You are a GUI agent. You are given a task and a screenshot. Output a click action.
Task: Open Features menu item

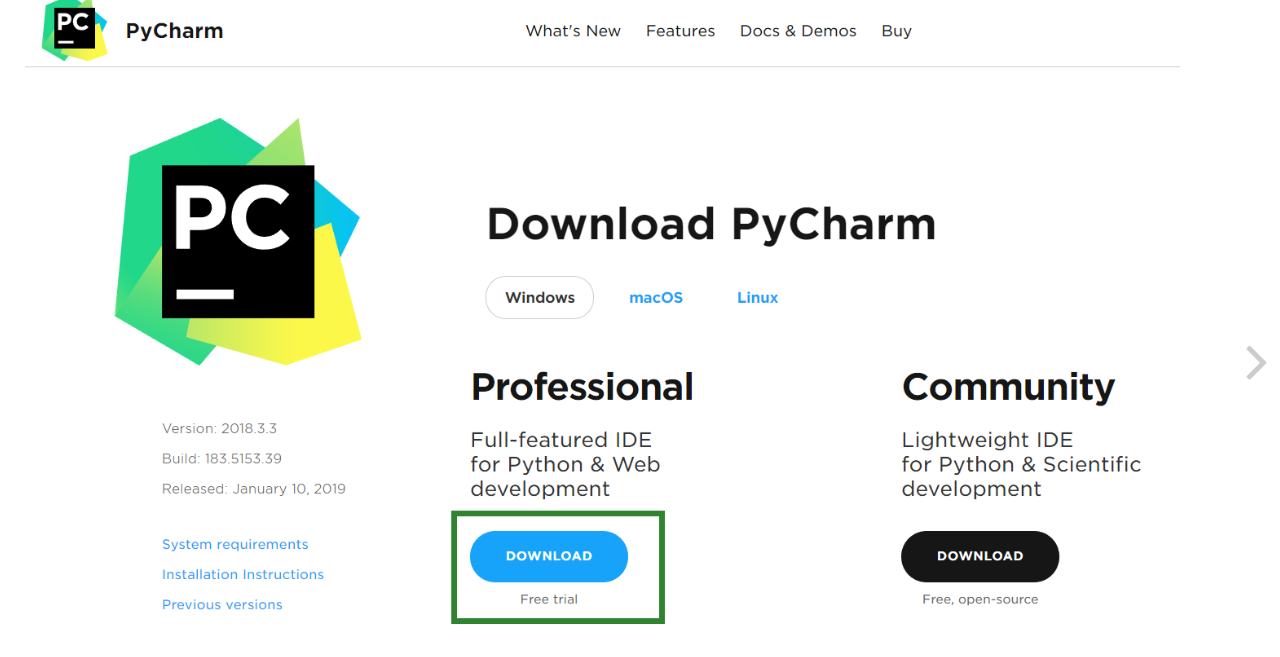click(680, 31)
